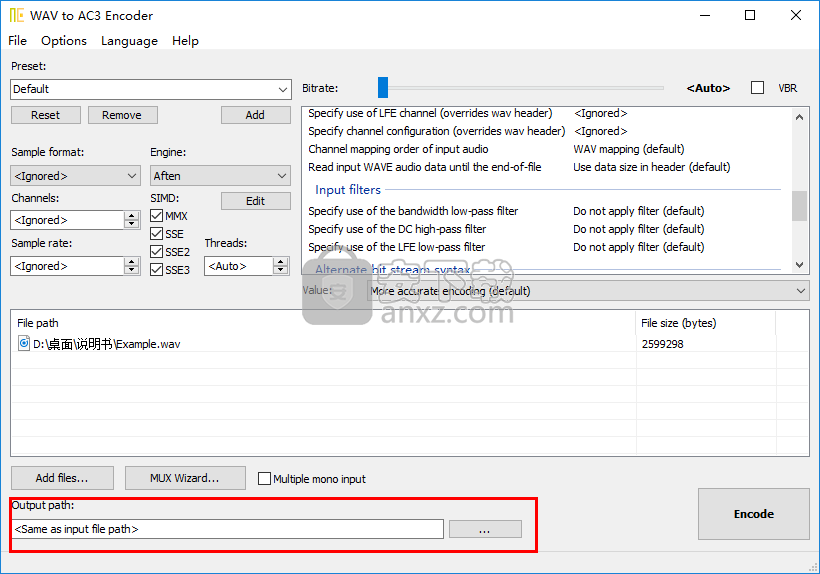Decrease the Sample rate with down arrow
Image resolution: width=820 pixels, height=574 pixels.
click(132, 271)
